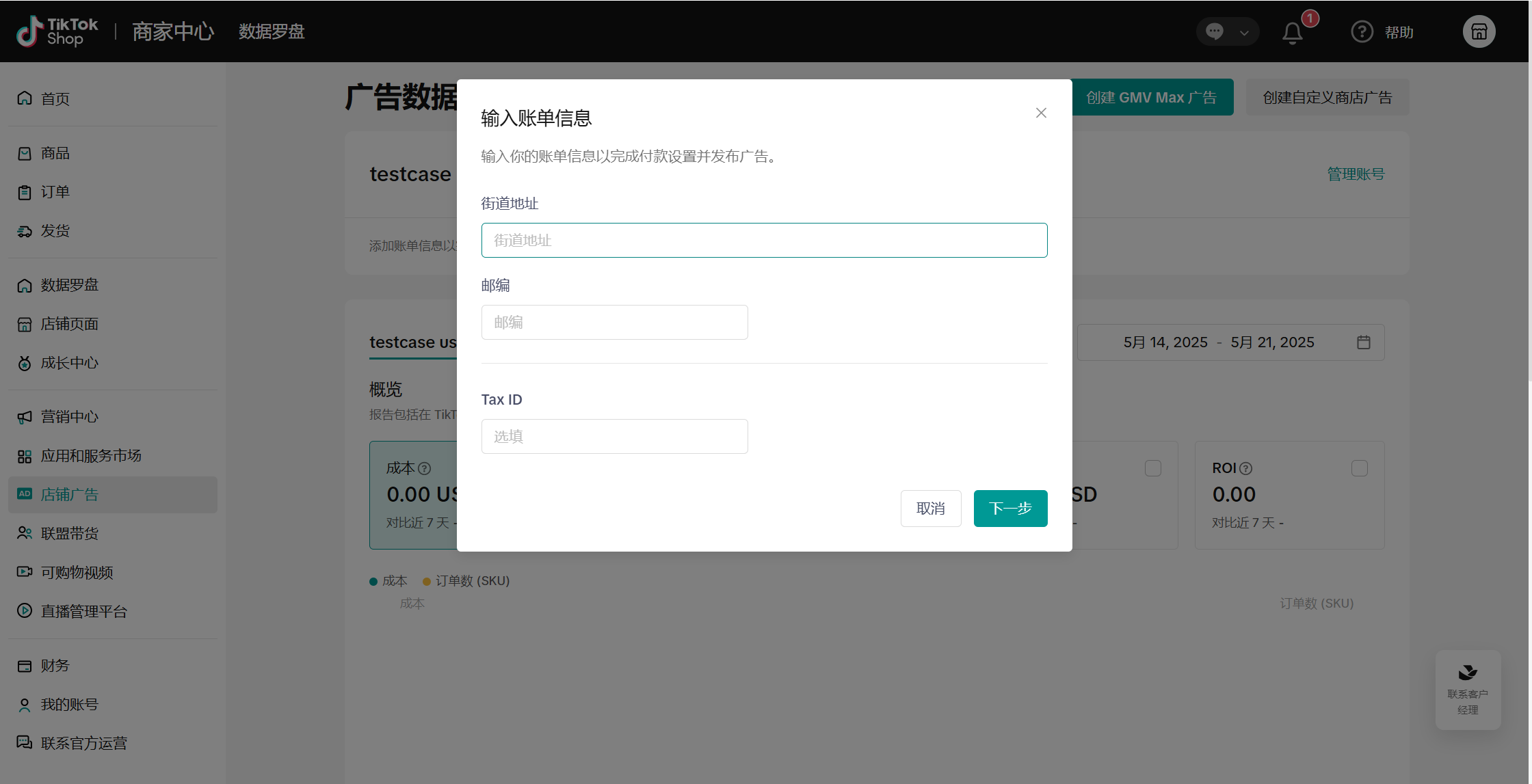
Task: Click the 街道地址 input field
Action: [764, 240]
